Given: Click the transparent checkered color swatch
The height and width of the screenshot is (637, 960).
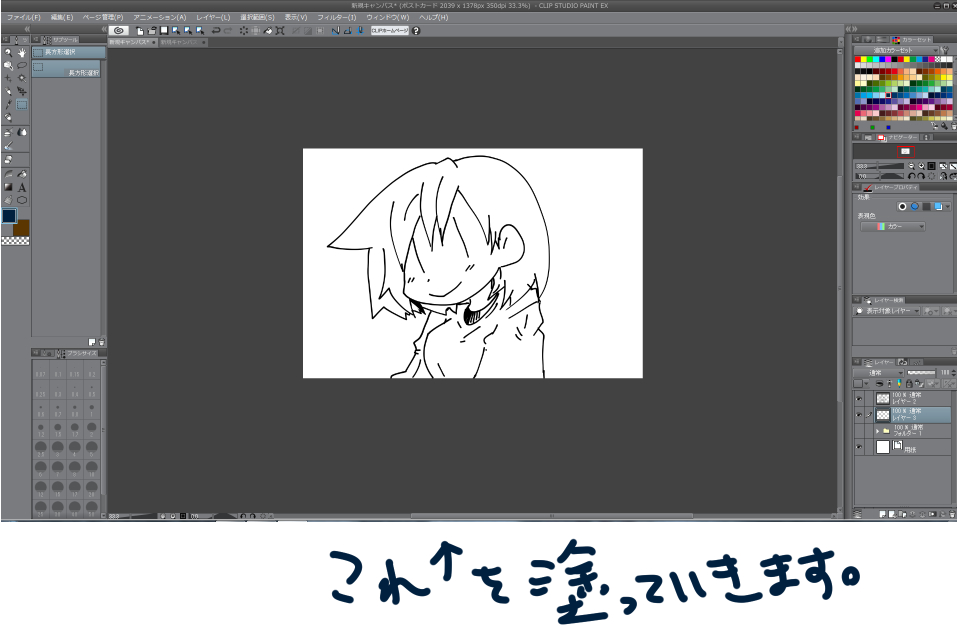Looking at the screenshot, I should click(15, 241).
